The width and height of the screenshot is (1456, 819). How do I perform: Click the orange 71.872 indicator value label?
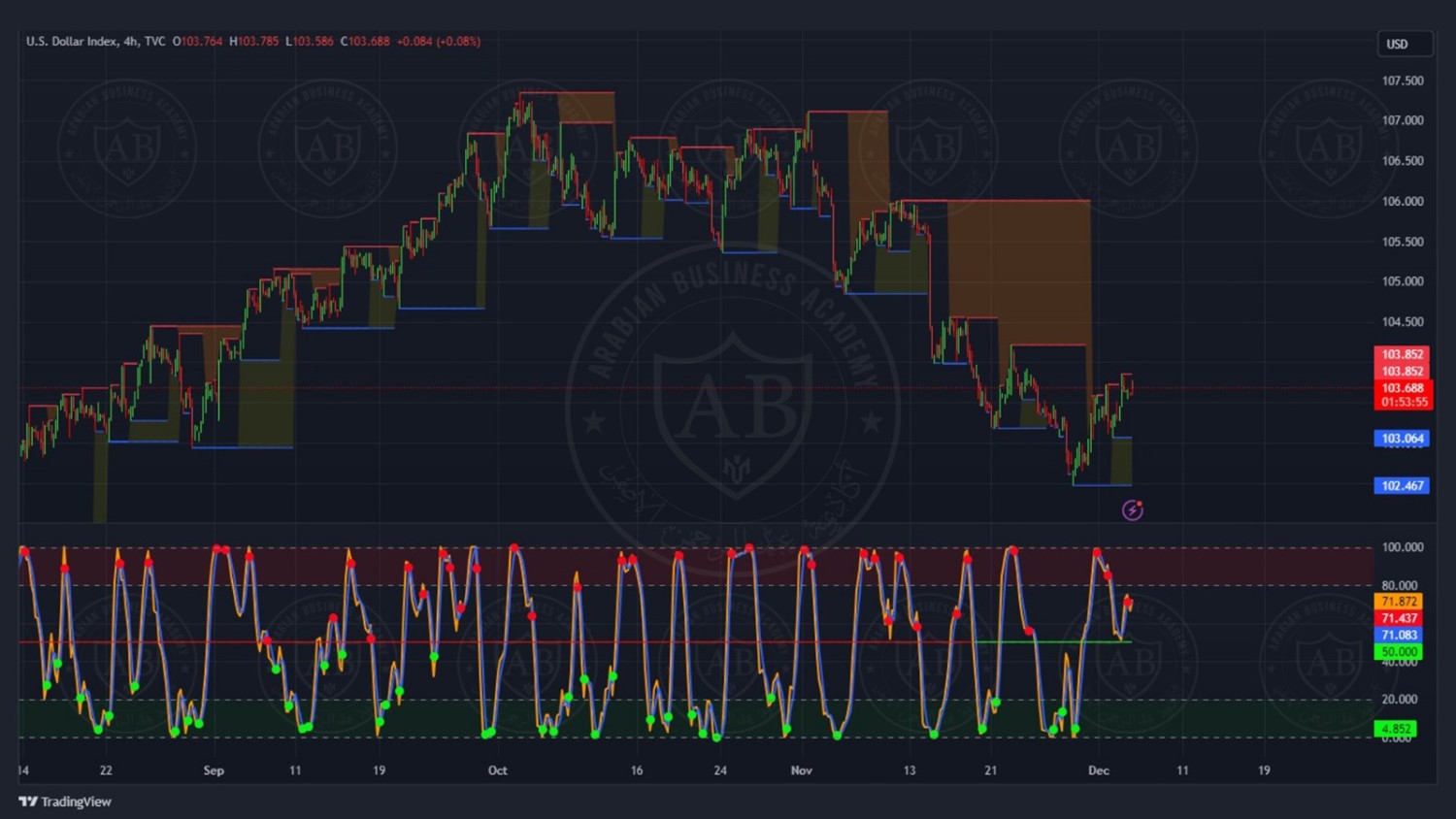click(x=1399, y=602)
